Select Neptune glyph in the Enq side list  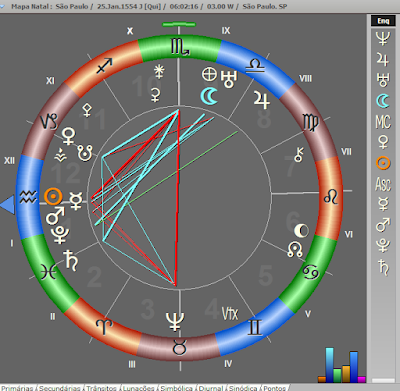coord(383,38)
